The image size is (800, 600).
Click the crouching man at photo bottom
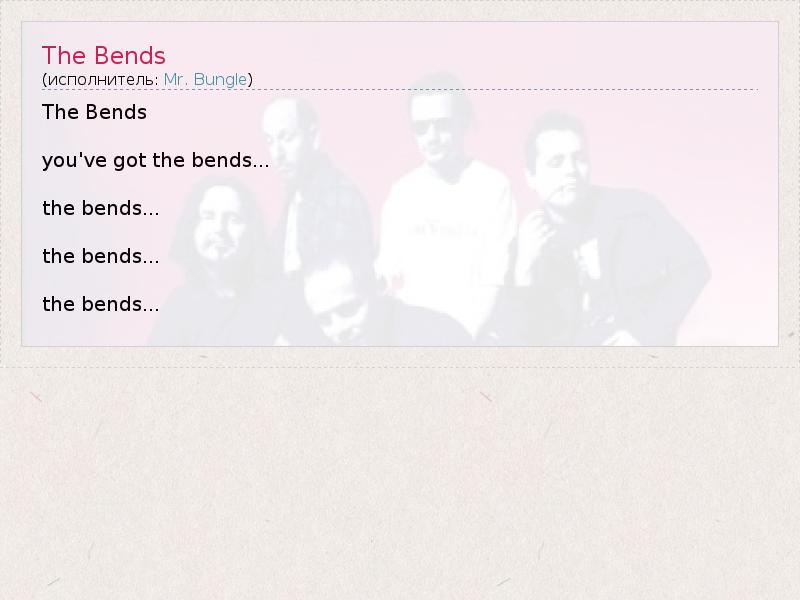pyautogui.click(x=339, y=304)
